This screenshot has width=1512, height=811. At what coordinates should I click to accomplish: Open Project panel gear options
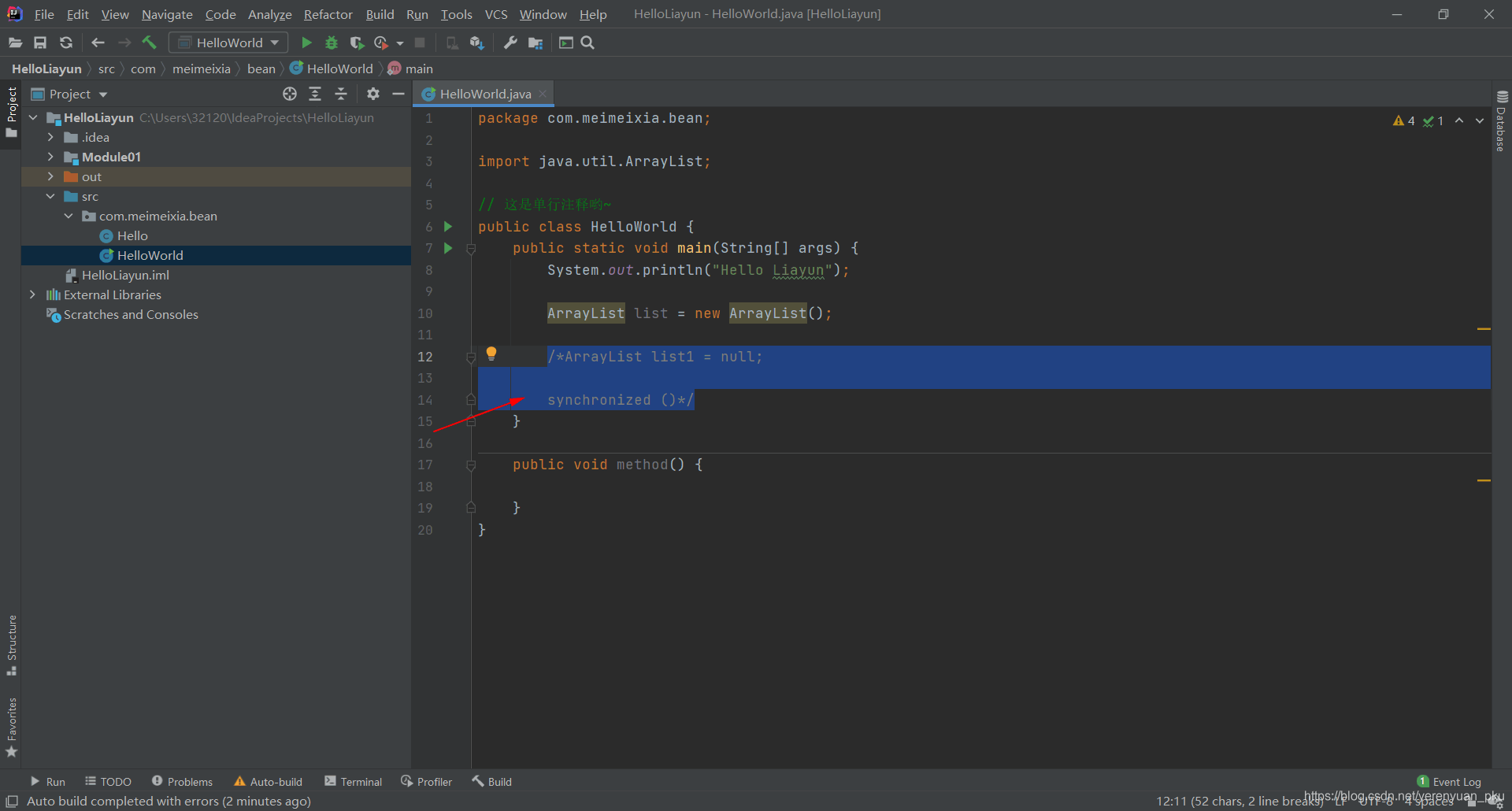373,94
